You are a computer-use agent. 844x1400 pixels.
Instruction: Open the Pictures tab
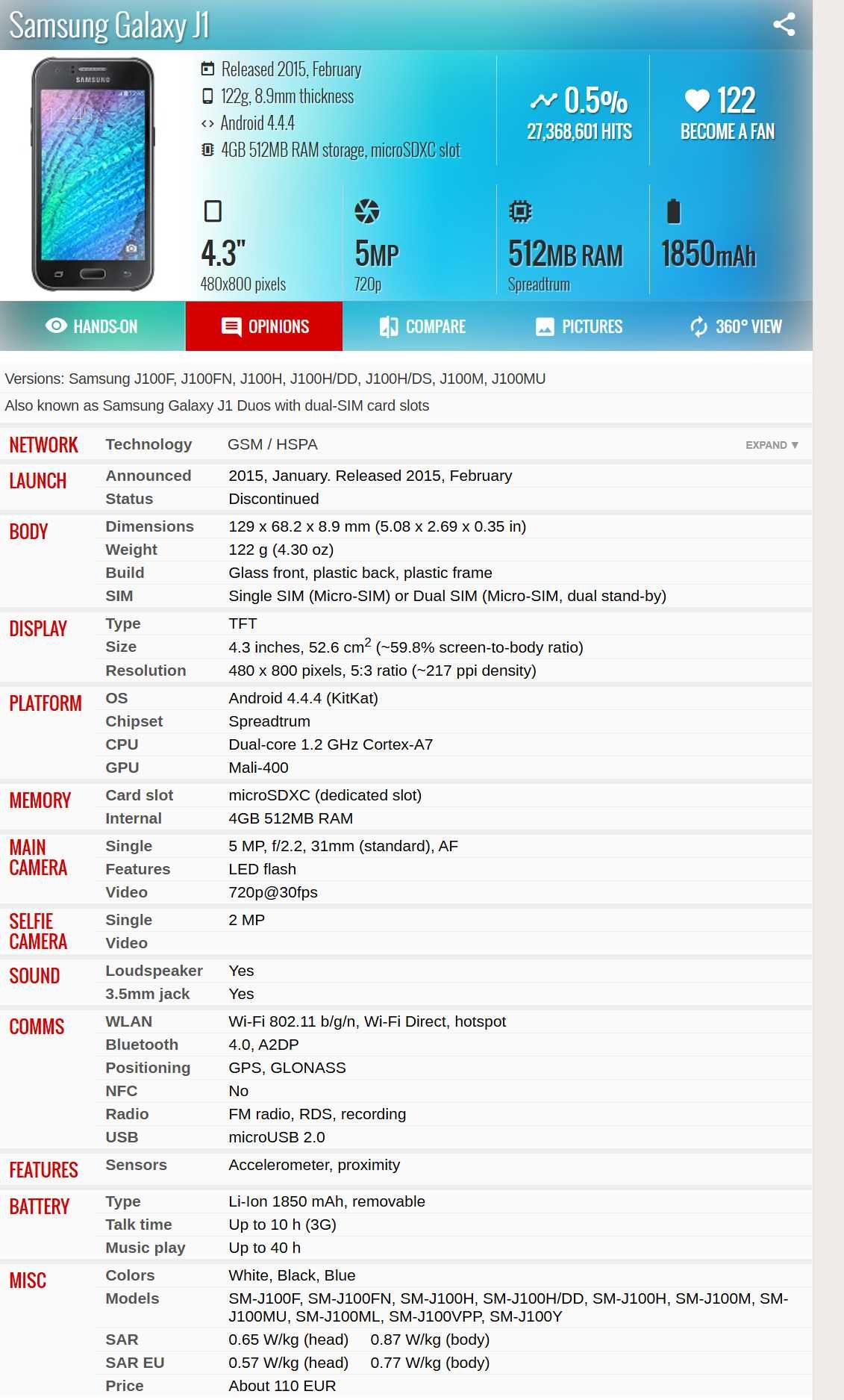579,326
